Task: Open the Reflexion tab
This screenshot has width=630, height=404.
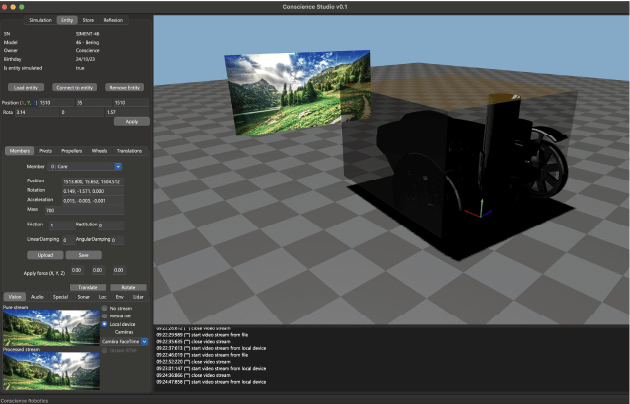Action: [x=113, y=19]
